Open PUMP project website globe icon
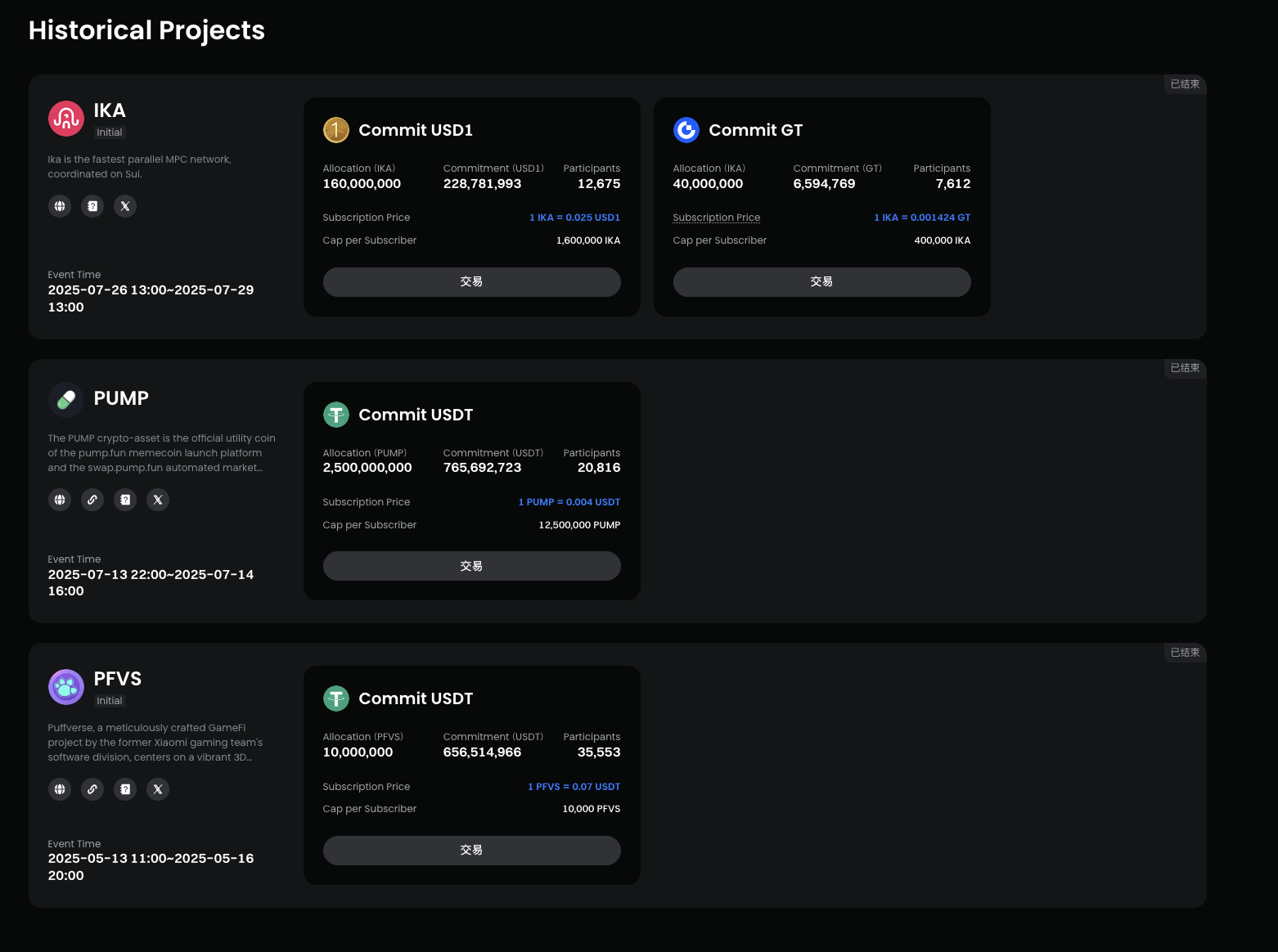The height and width of the screenshot is (952, 1278). (x=60, y=500)
